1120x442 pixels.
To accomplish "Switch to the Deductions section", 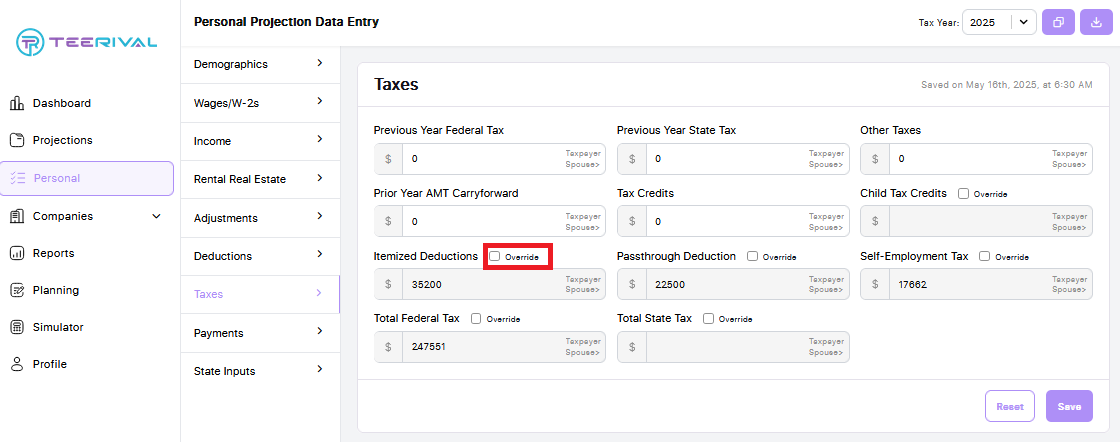I will [260, 256].
